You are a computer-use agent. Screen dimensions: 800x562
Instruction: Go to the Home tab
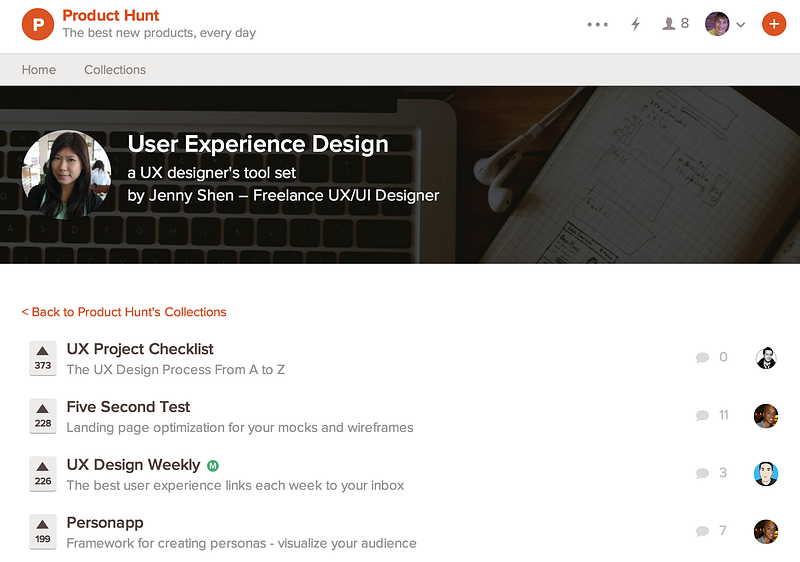(x=39, y=70)
